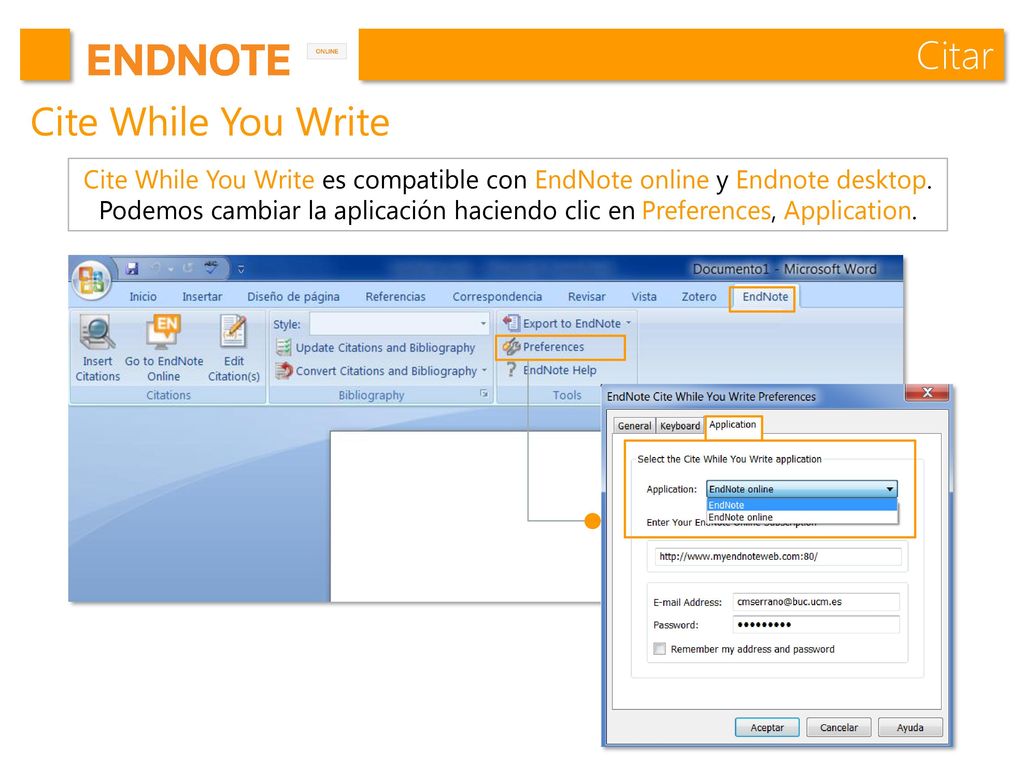
Task: Choose the highlighted EndNote option in list
Action: (x=802, y=505)
